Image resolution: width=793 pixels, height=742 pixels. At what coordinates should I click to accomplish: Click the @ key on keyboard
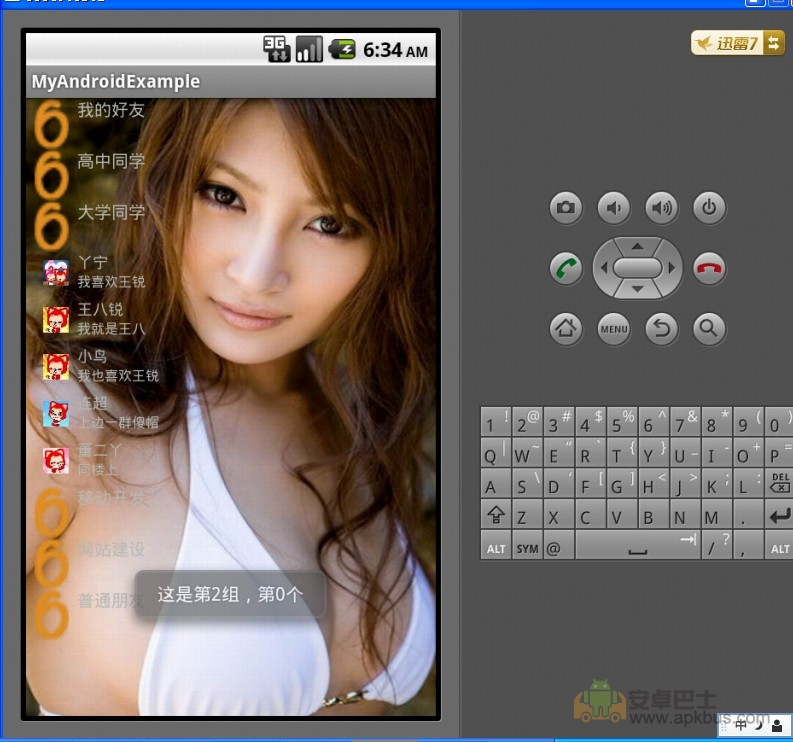(558, 545)
